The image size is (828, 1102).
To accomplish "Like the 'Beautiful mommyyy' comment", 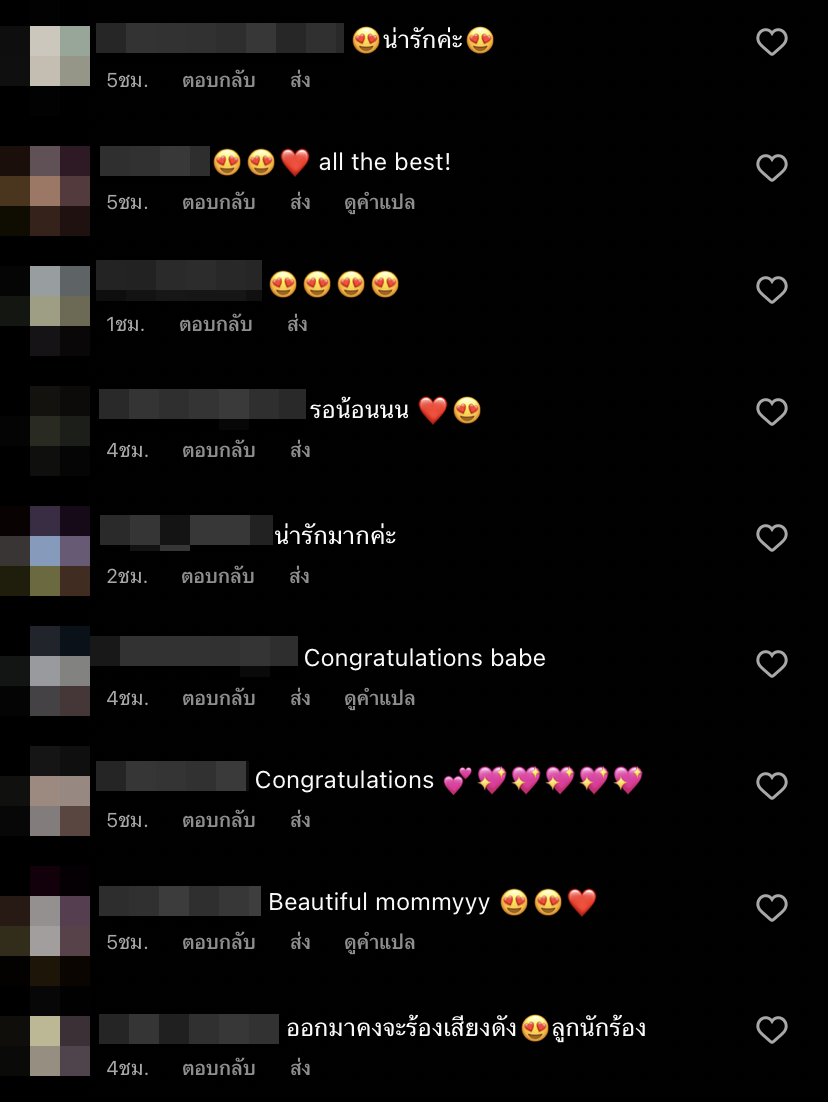I will [x=772, y=907].
